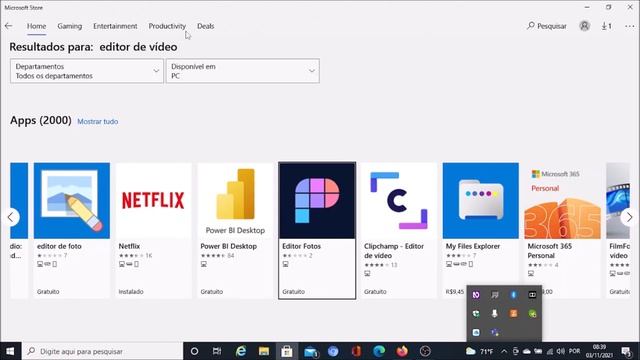Open the Deals tab
The image size is (640, 360).
[x=205, y=26]
